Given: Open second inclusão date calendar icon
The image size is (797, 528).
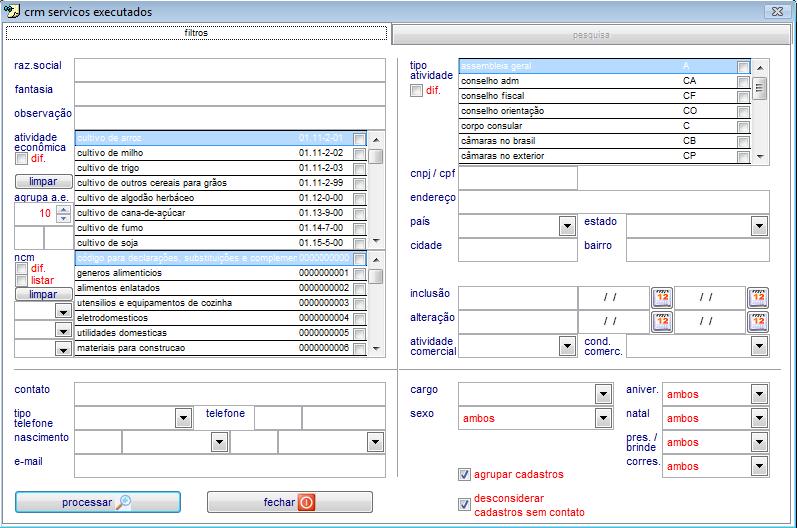Looking at the screenshot, I should tap(758, 297).
